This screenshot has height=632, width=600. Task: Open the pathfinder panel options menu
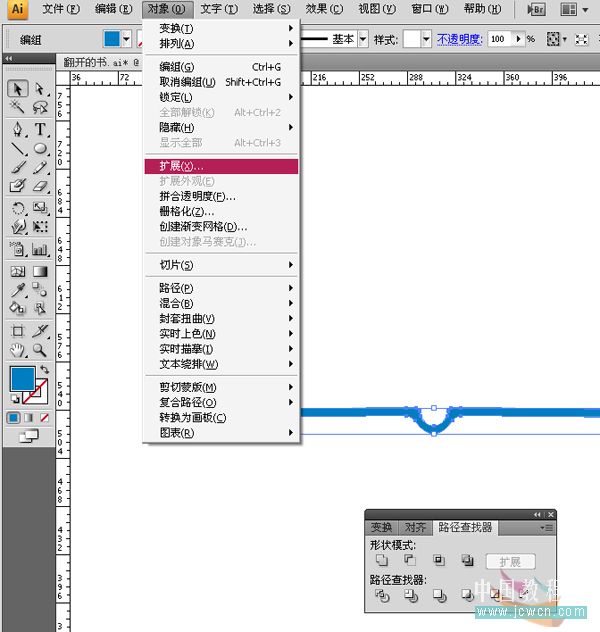pos(547,528)
